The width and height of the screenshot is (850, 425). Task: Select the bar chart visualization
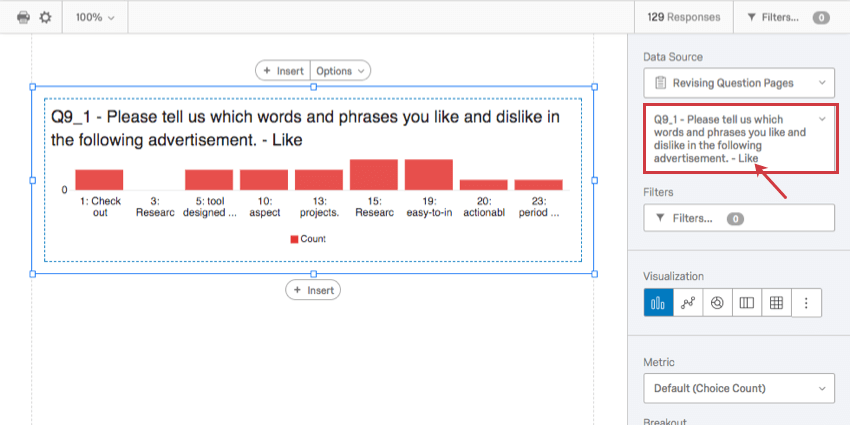(658, 303)
